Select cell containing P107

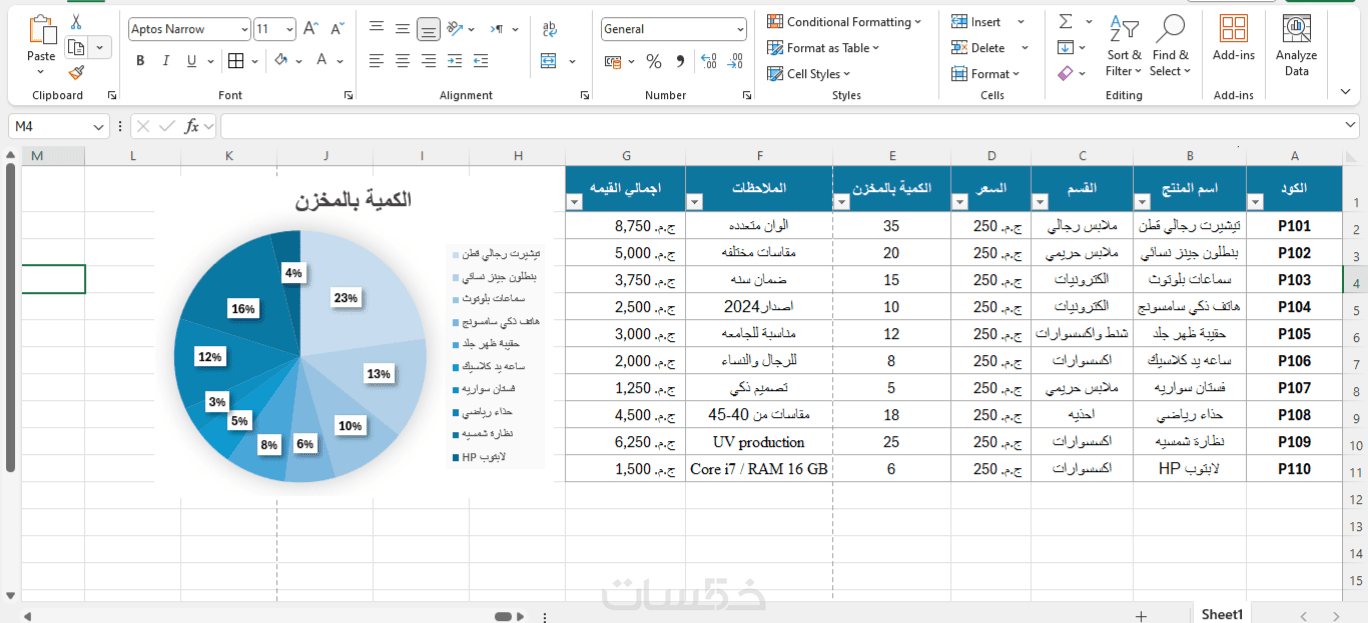tap(1294, 388)
